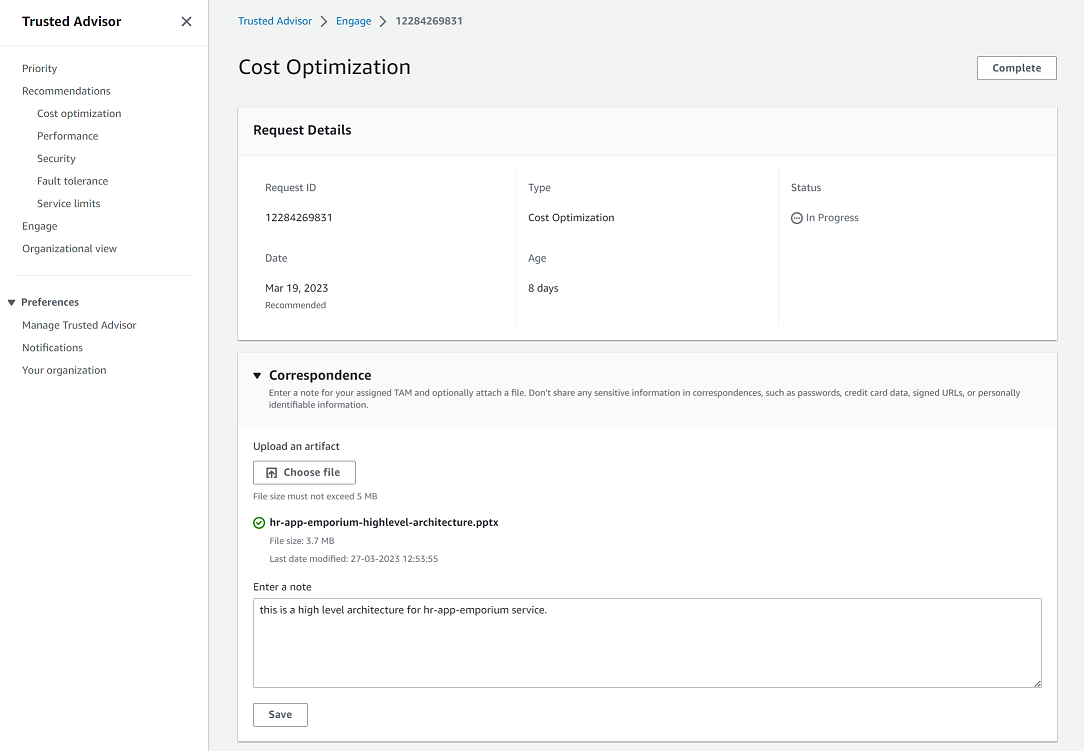
Task: Open Engage in the sidebar
Action: pyautogui.click(x=39, y=226)
